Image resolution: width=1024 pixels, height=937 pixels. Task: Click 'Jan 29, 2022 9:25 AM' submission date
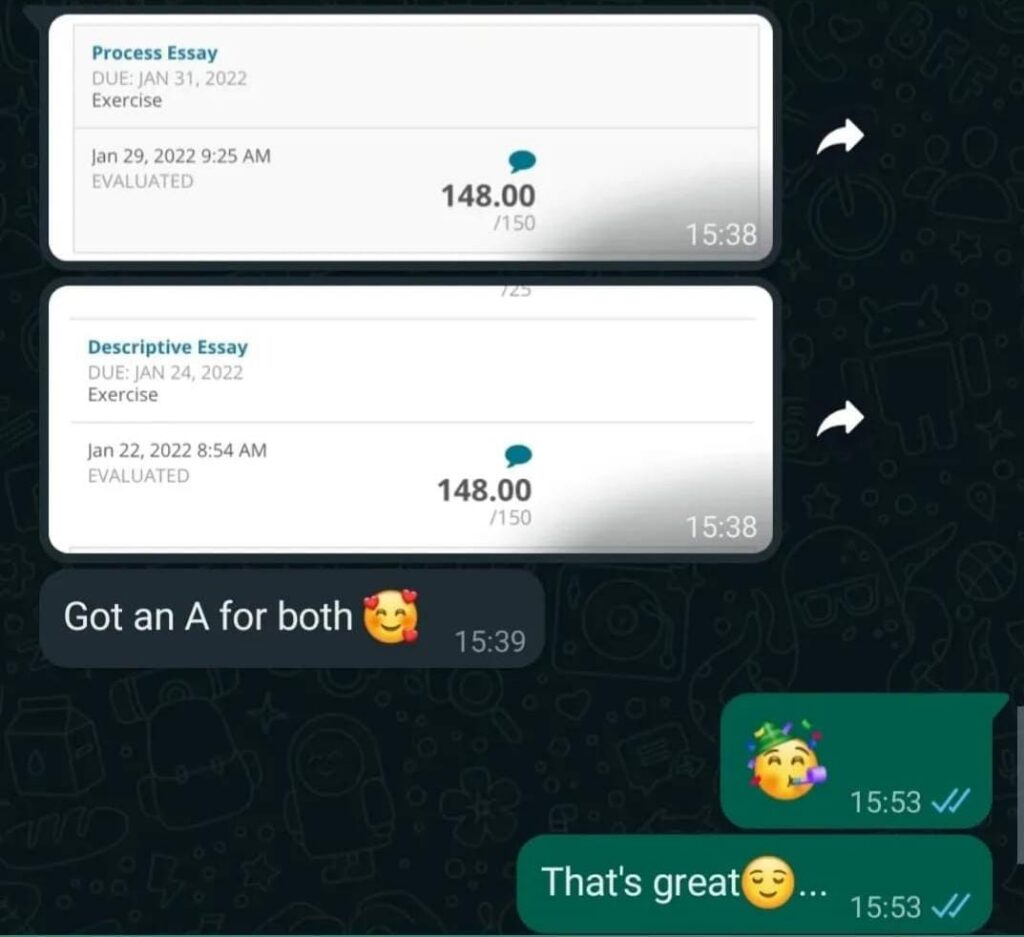click(181, 156)
